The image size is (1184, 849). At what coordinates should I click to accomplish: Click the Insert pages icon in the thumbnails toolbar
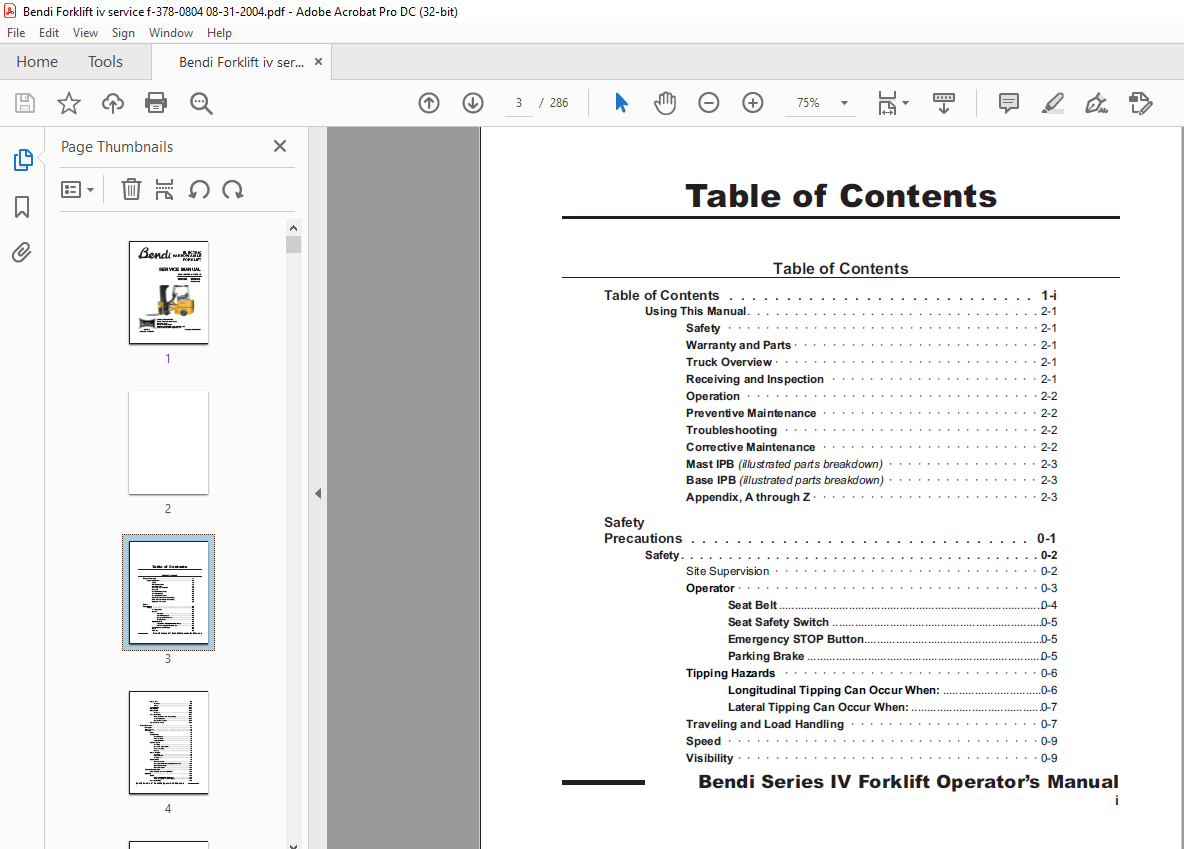coord(164,190)
